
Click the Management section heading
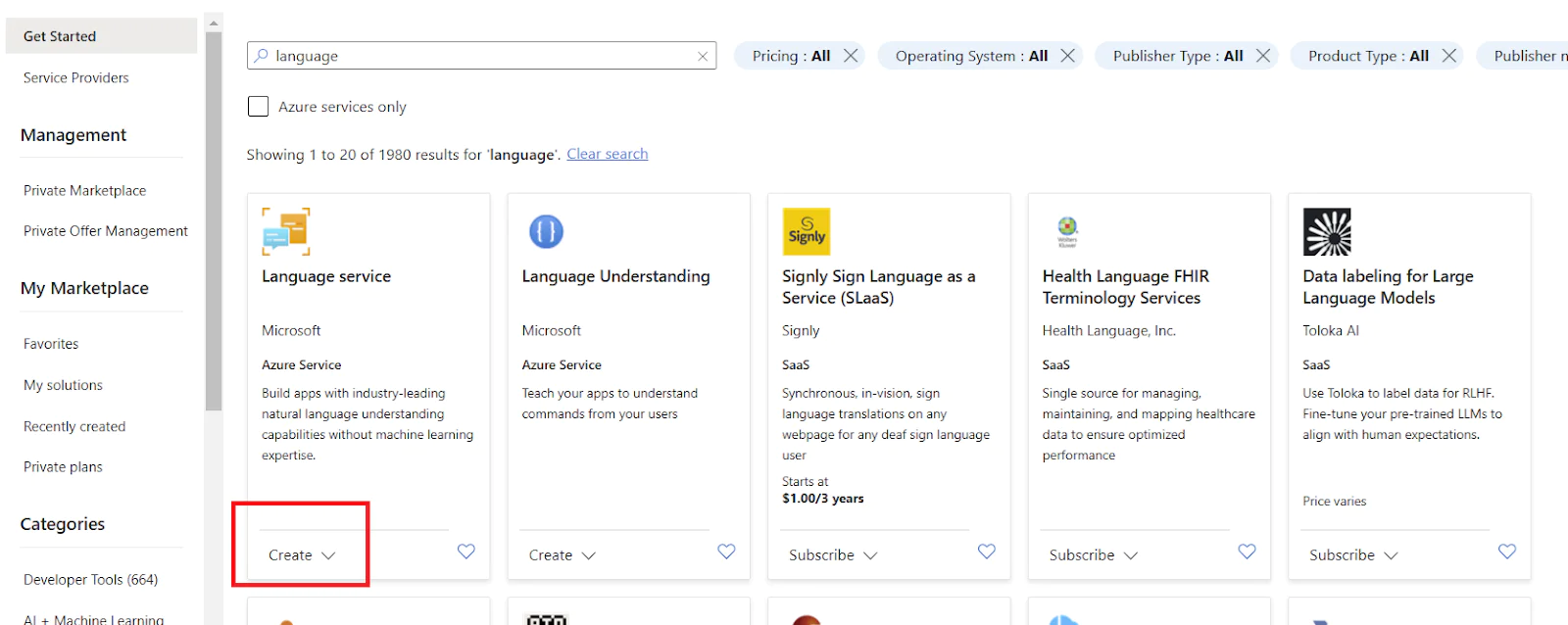[73, 135]
